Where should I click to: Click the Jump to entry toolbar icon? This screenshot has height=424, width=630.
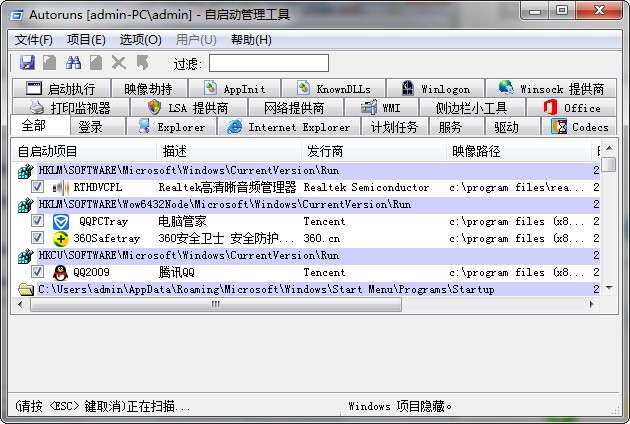click(x=142, y=63)
